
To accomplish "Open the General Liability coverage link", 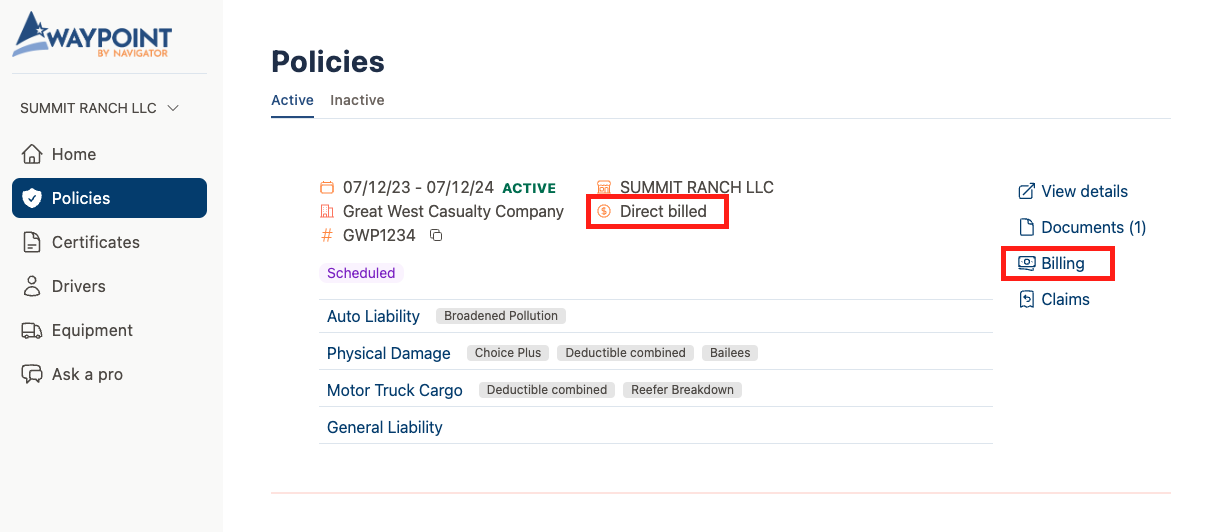I will [x=384, y=427].
